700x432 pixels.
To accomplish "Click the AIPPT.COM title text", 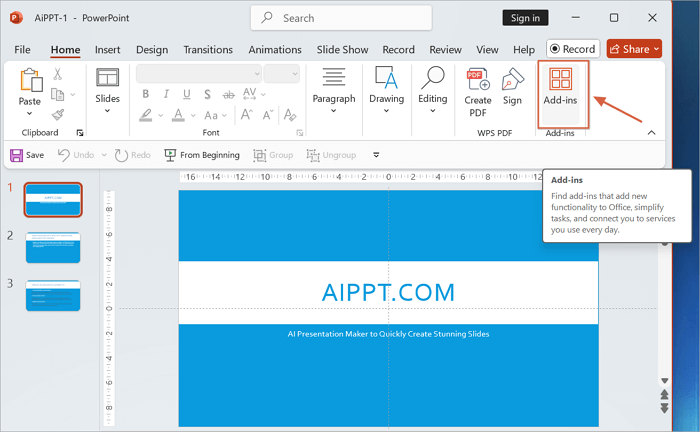I will pos(388,293).
